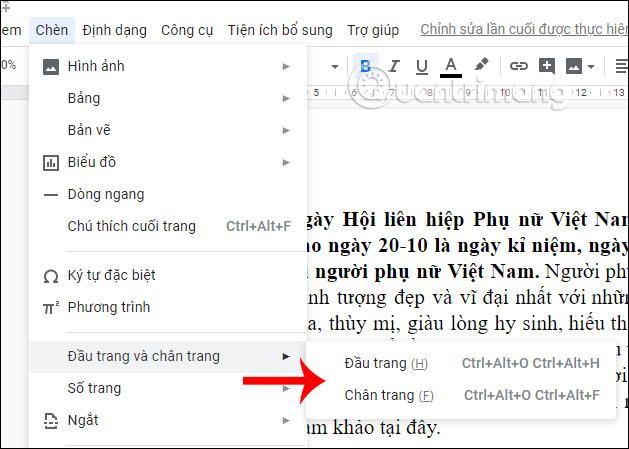Click the bold phrase 'người phụ nữ Việt Nam.'

click(x=427, y=272)
